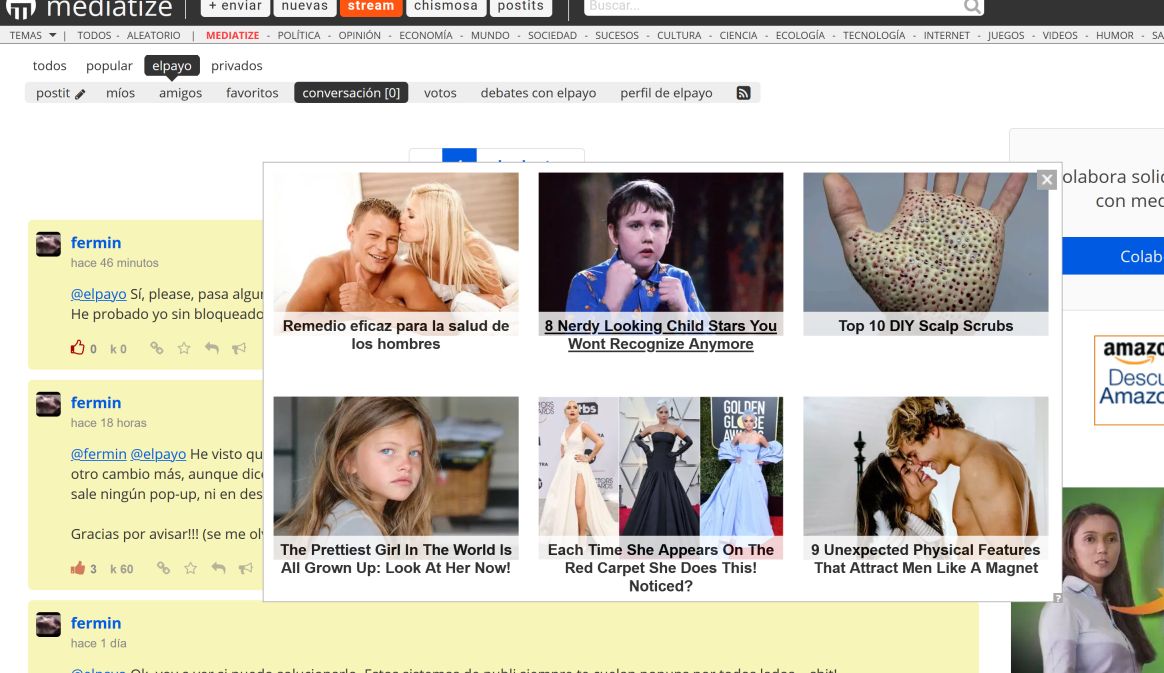Open the HUMOR category
Viewport: 1164px width, 673px height.
click(x=1114, y=35)
